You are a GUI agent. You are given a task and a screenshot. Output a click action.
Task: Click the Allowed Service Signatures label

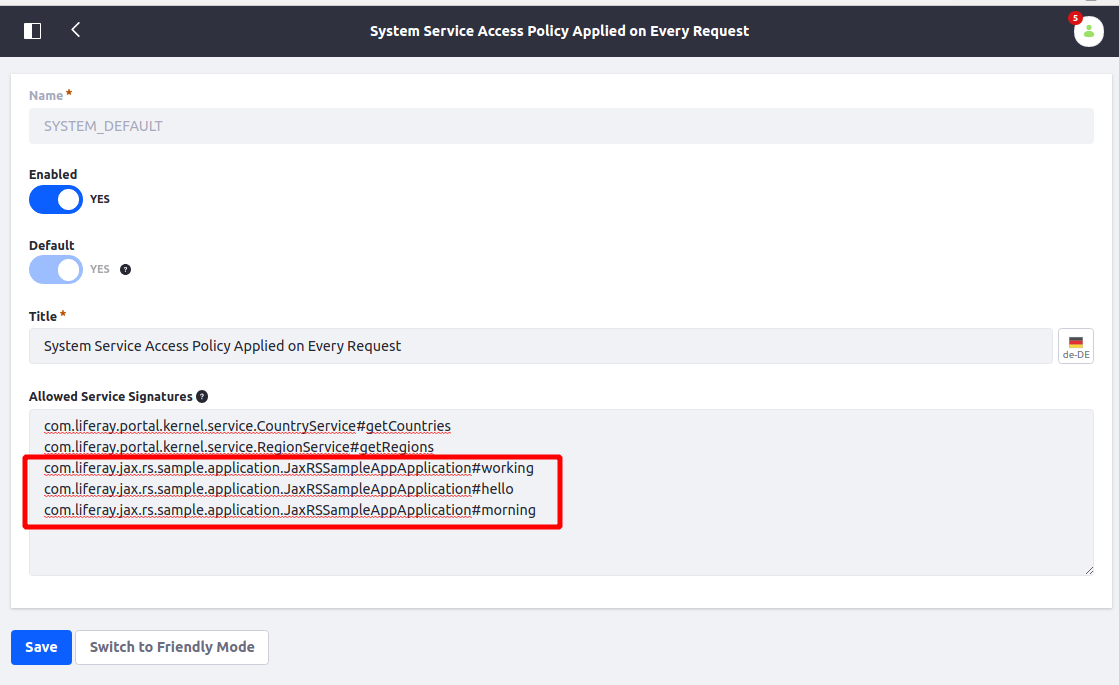pyautogui.click(x=111, y=397)
